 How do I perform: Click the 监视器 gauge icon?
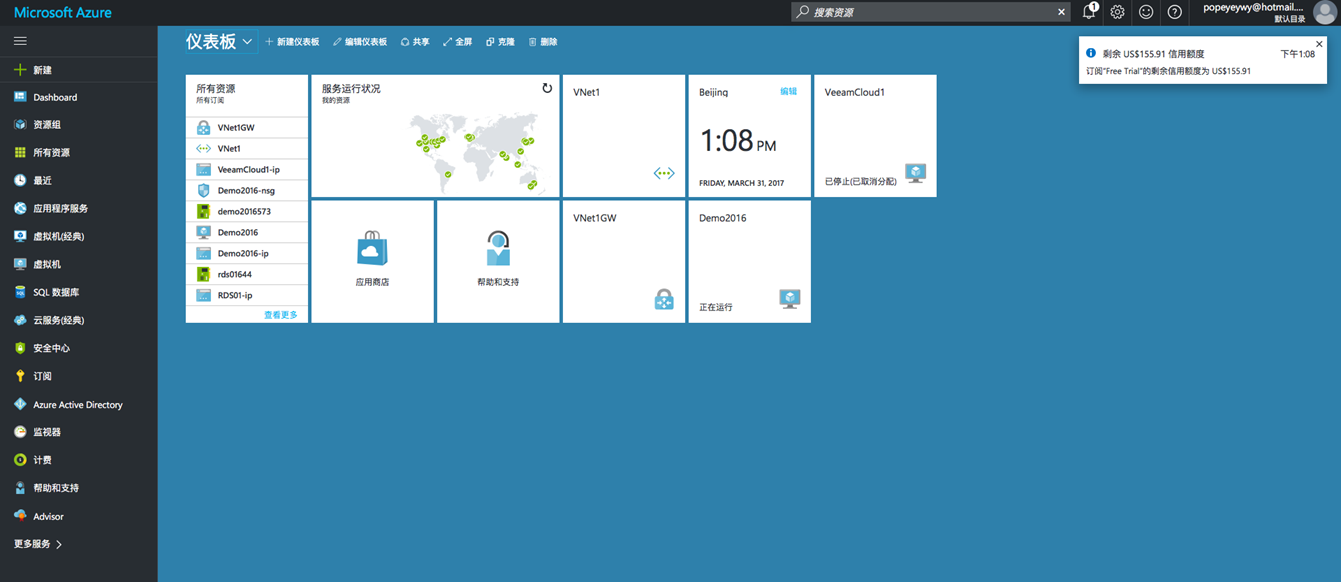click(x=20, y=432)
